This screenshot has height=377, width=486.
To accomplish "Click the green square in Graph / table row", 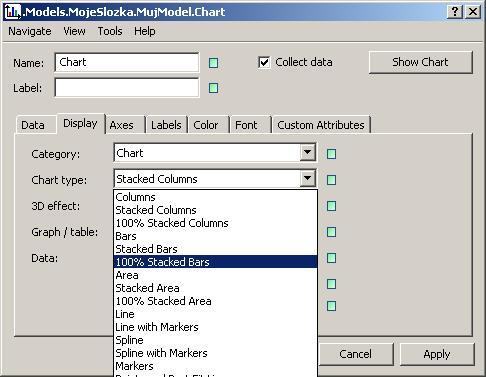I will pos(331,232).
